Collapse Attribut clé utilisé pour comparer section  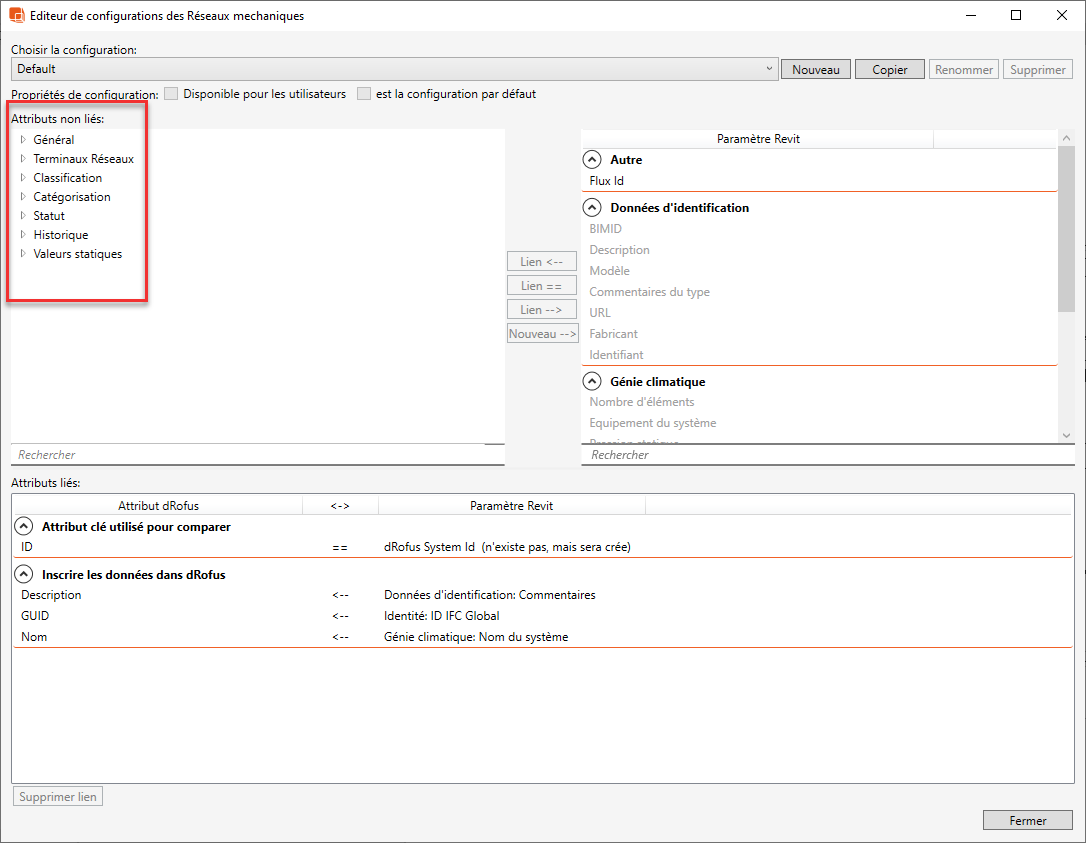(23, 527)
